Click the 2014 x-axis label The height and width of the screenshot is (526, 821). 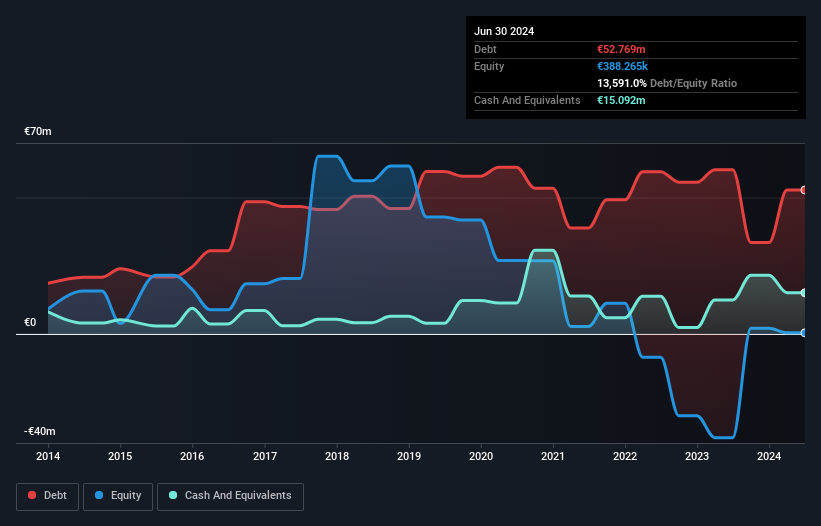point(48,456)
